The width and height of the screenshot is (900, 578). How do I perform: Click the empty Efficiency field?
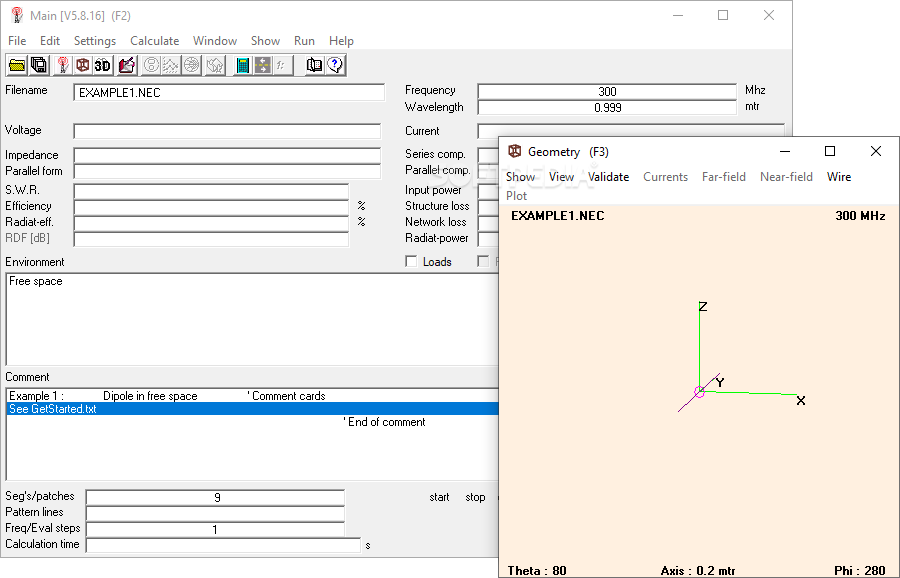coord(211,207)
